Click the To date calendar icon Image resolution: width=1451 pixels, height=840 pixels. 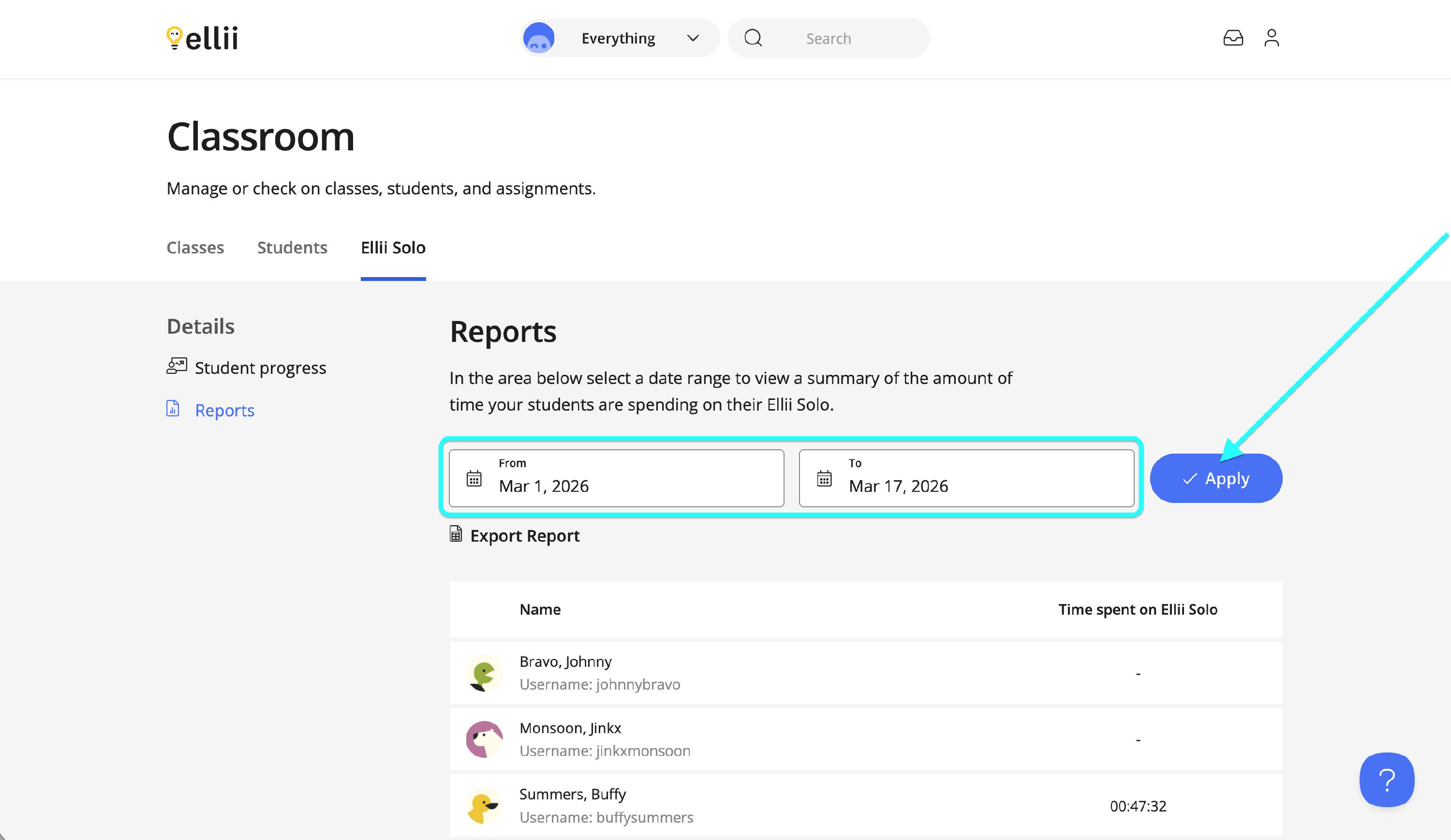[824, 478]
